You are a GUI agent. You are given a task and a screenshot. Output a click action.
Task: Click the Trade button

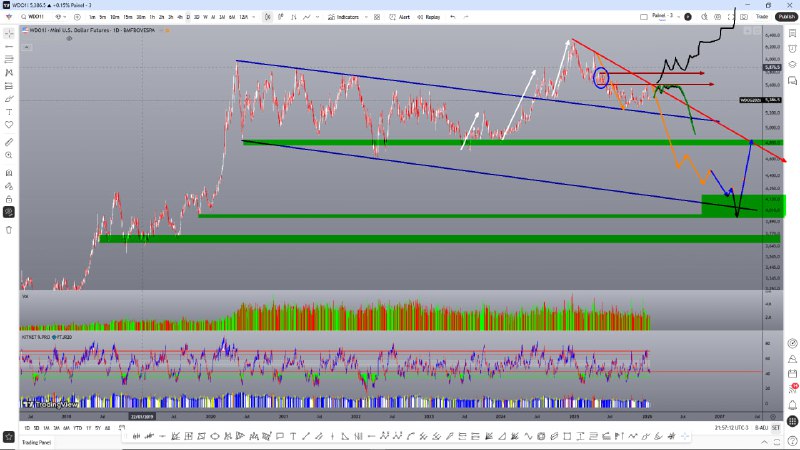point(760,17)
